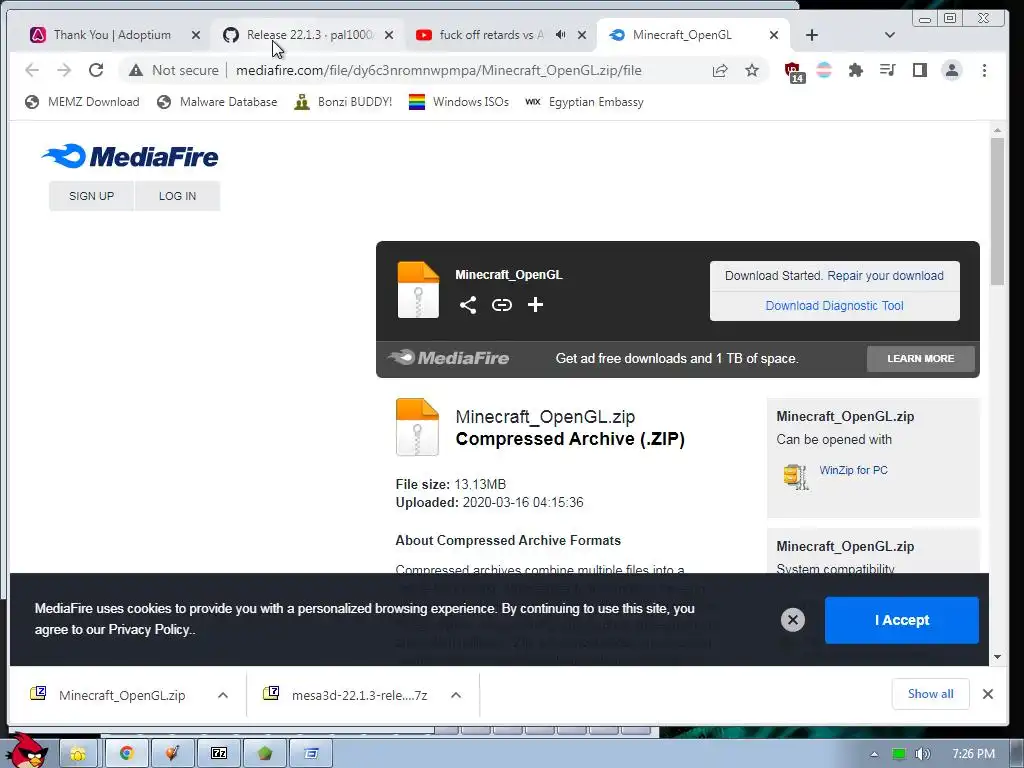Reload the MediaFire page
This screenshot has width=1024, height=768.
pos(96,70)
